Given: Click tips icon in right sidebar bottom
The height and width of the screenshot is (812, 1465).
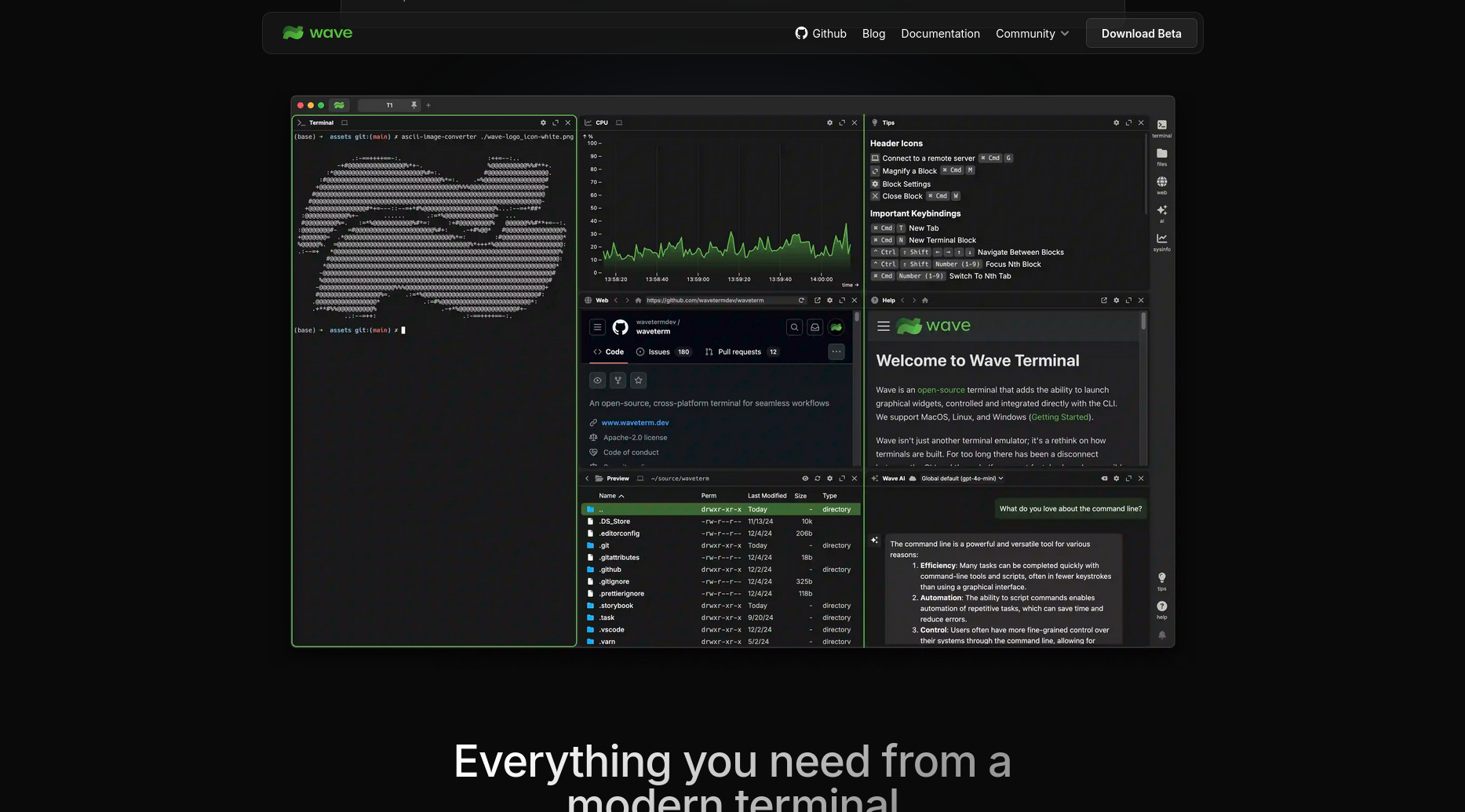Looking at the screenshot, I should (1161, 581).
